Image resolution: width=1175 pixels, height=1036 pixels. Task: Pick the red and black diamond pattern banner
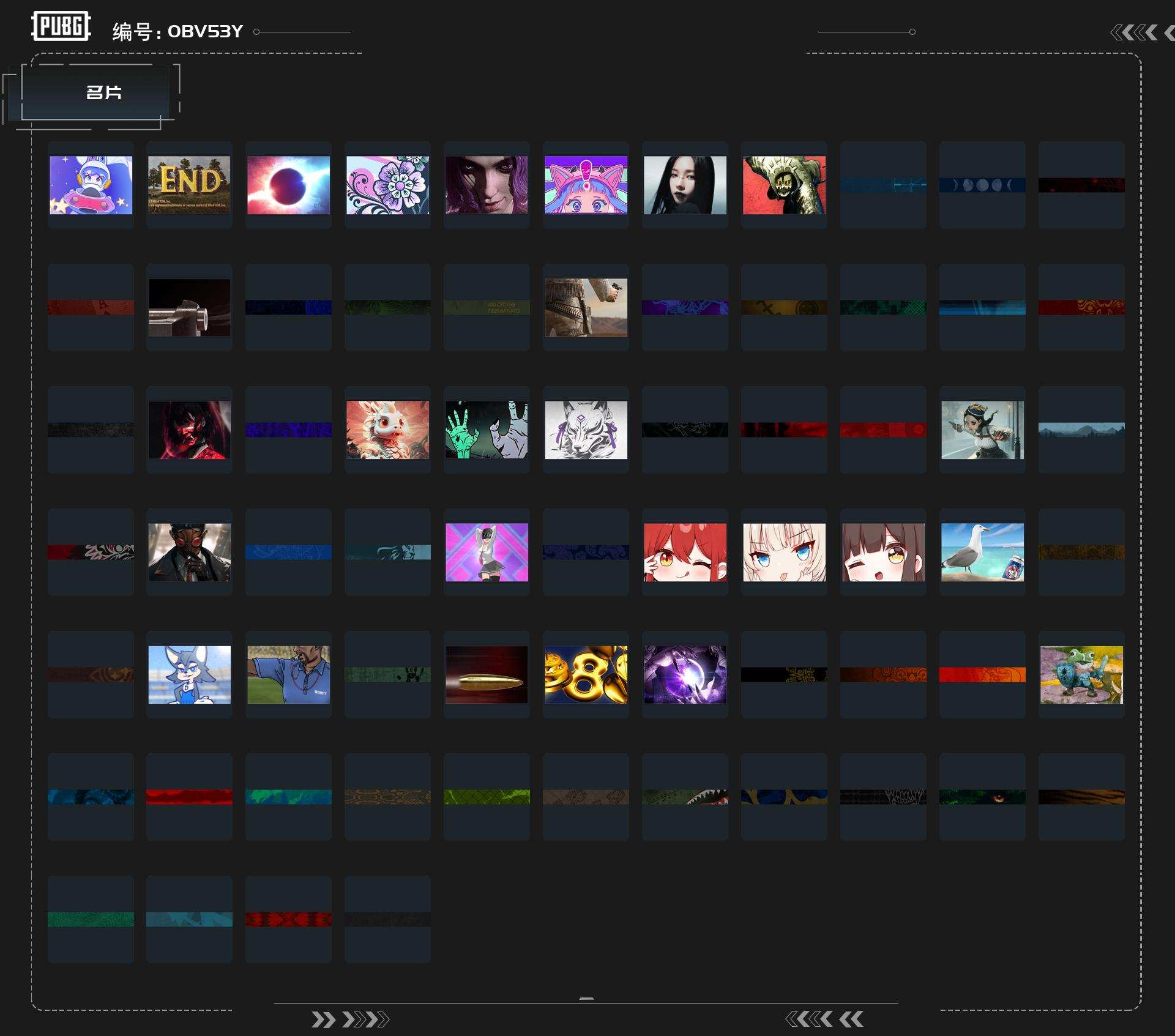click(288, 919)
